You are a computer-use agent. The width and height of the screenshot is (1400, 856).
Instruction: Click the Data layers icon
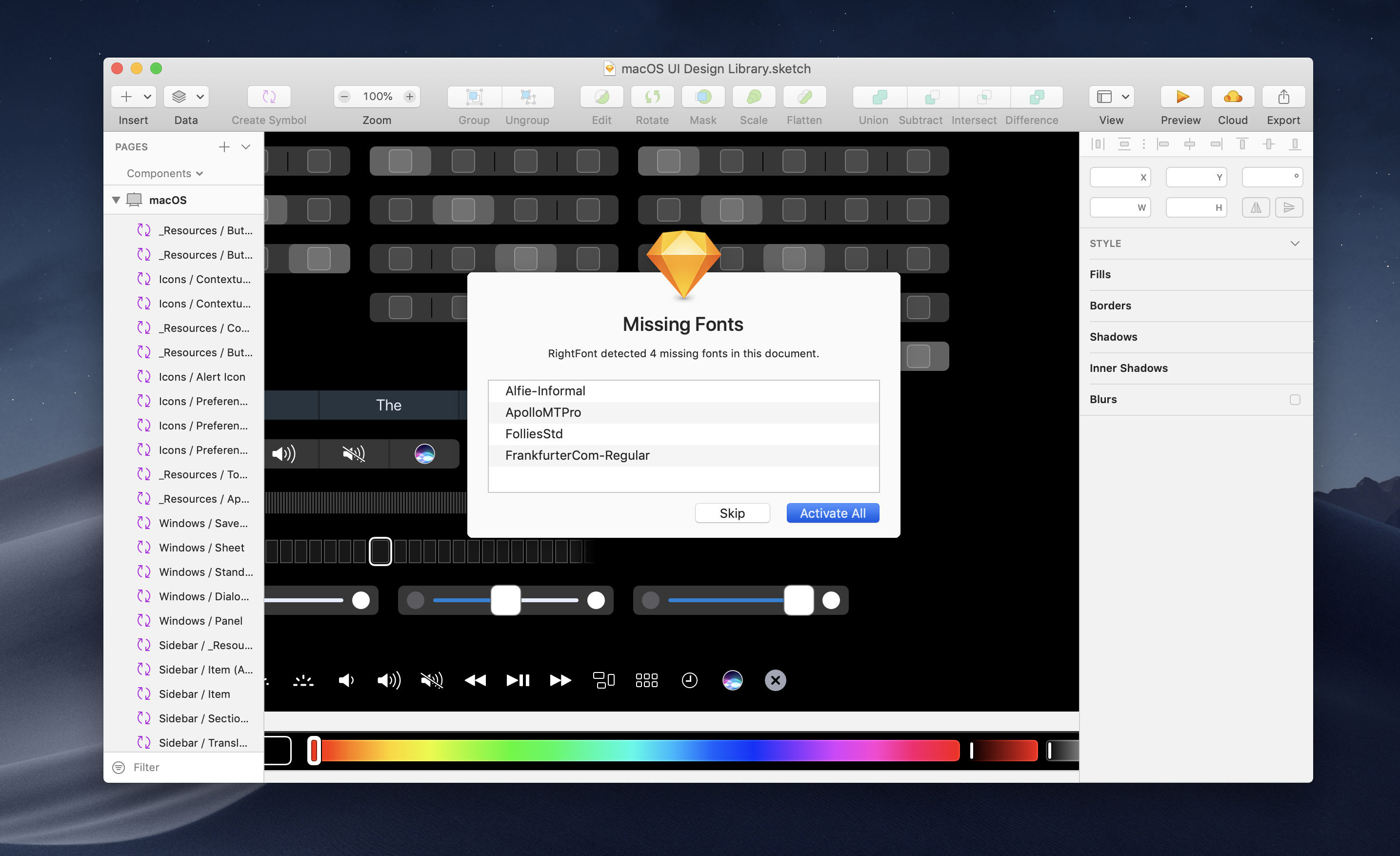(x=180, y=97)
